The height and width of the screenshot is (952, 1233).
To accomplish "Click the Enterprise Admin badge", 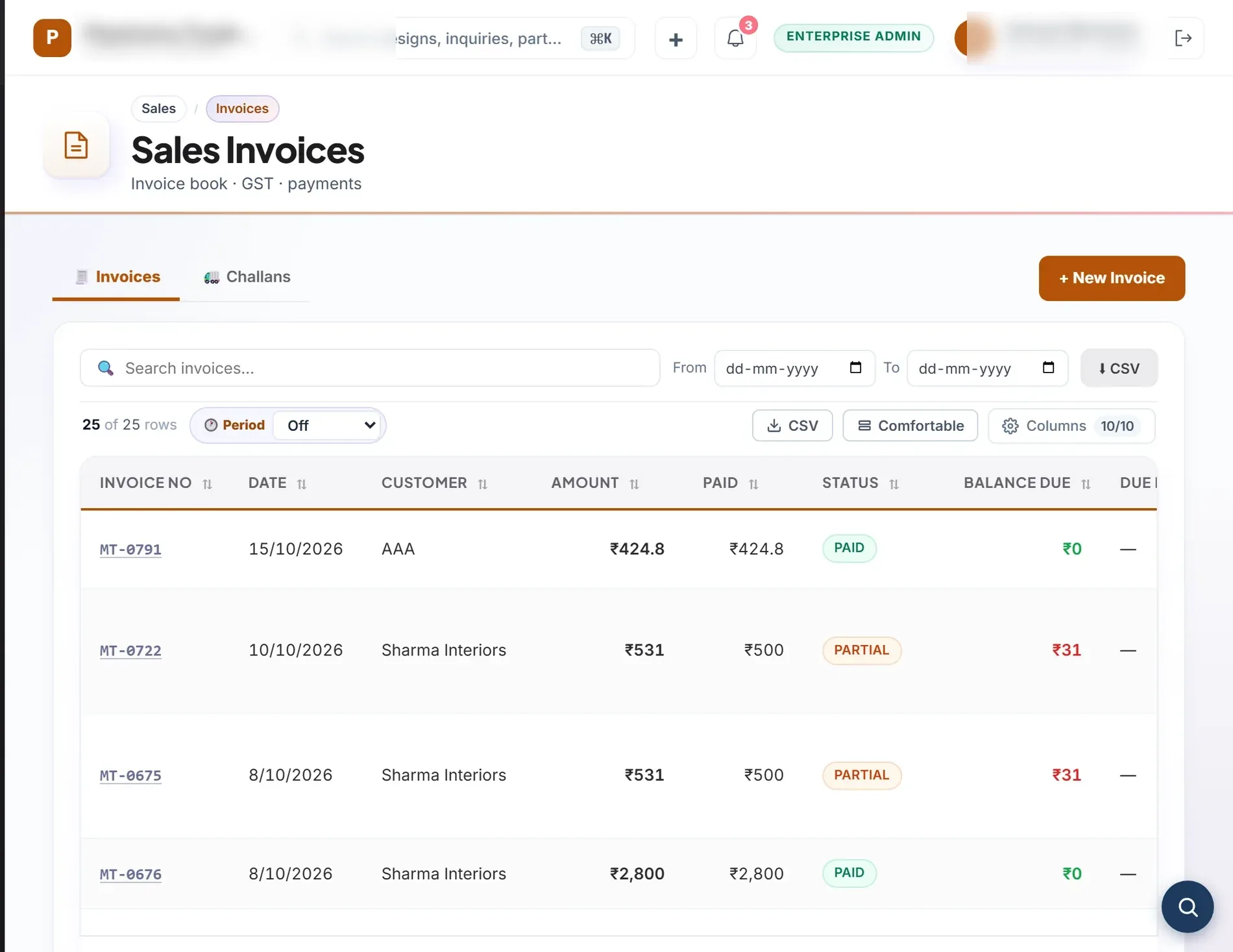I will 853,37.
